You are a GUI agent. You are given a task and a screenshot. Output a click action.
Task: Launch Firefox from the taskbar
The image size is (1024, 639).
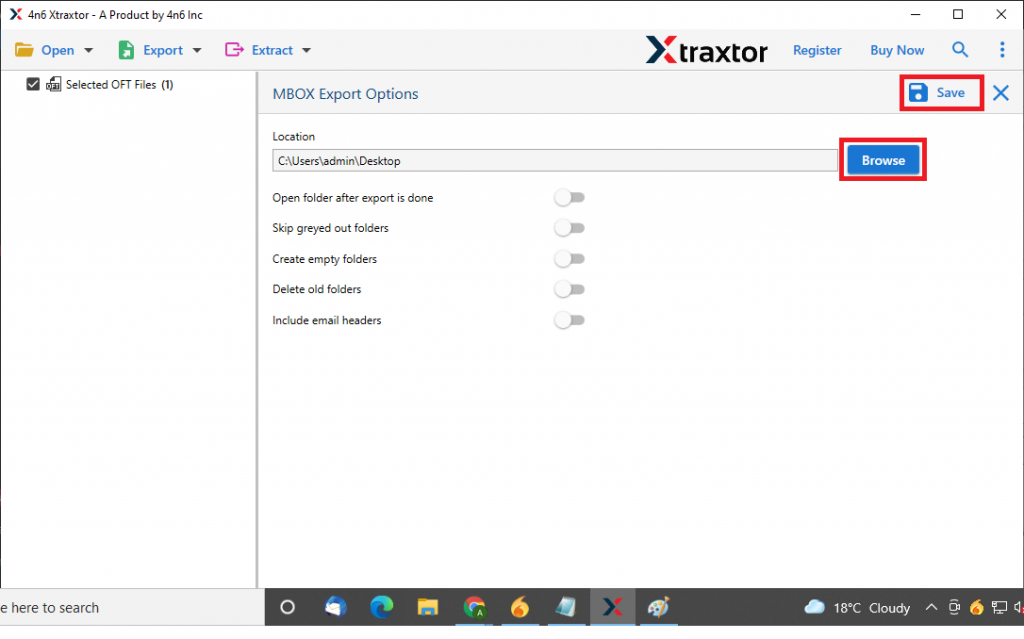pos(520,607)
